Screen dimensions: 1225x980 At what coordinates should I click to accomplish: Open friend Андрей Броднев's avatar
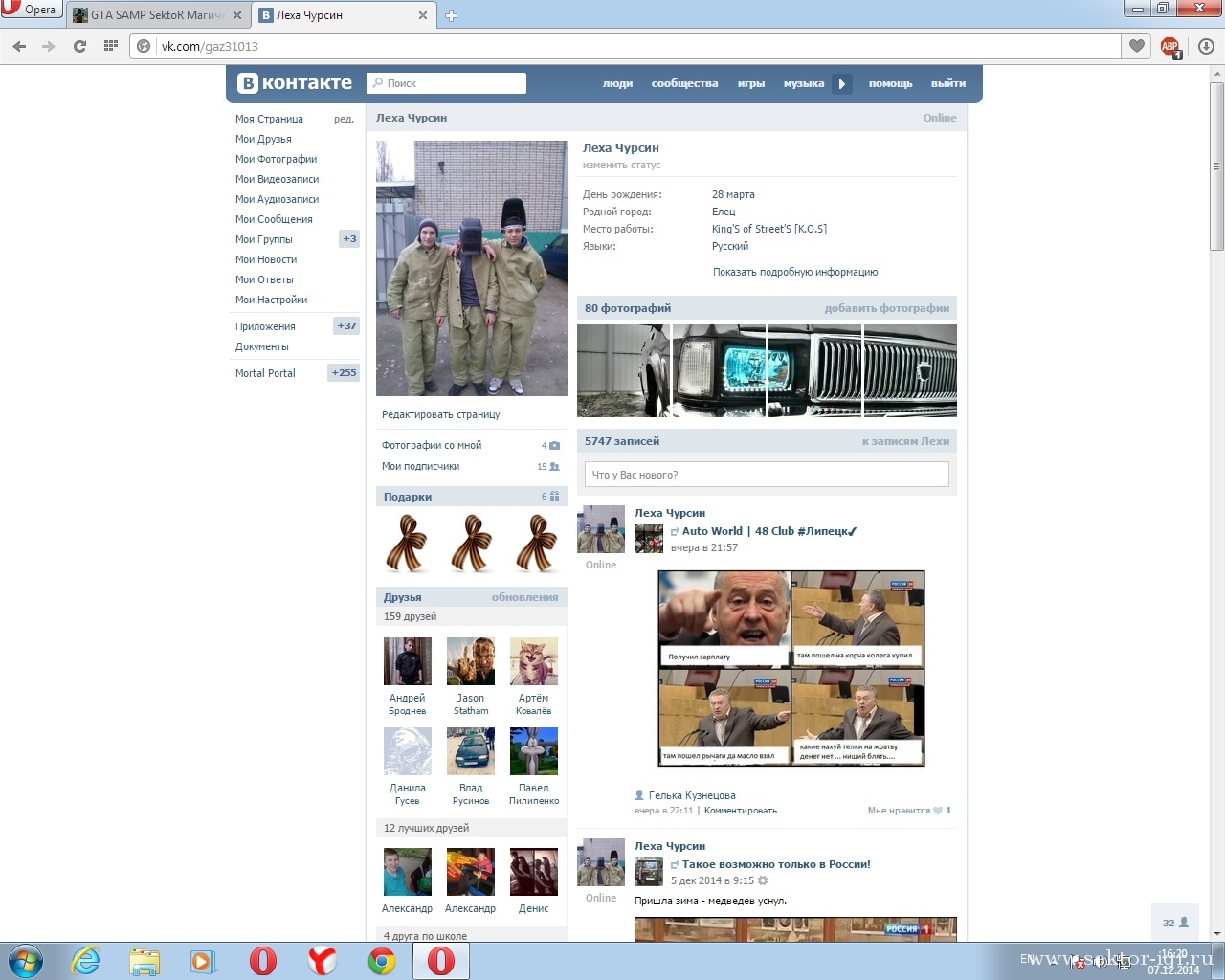[x=407, y=660]
